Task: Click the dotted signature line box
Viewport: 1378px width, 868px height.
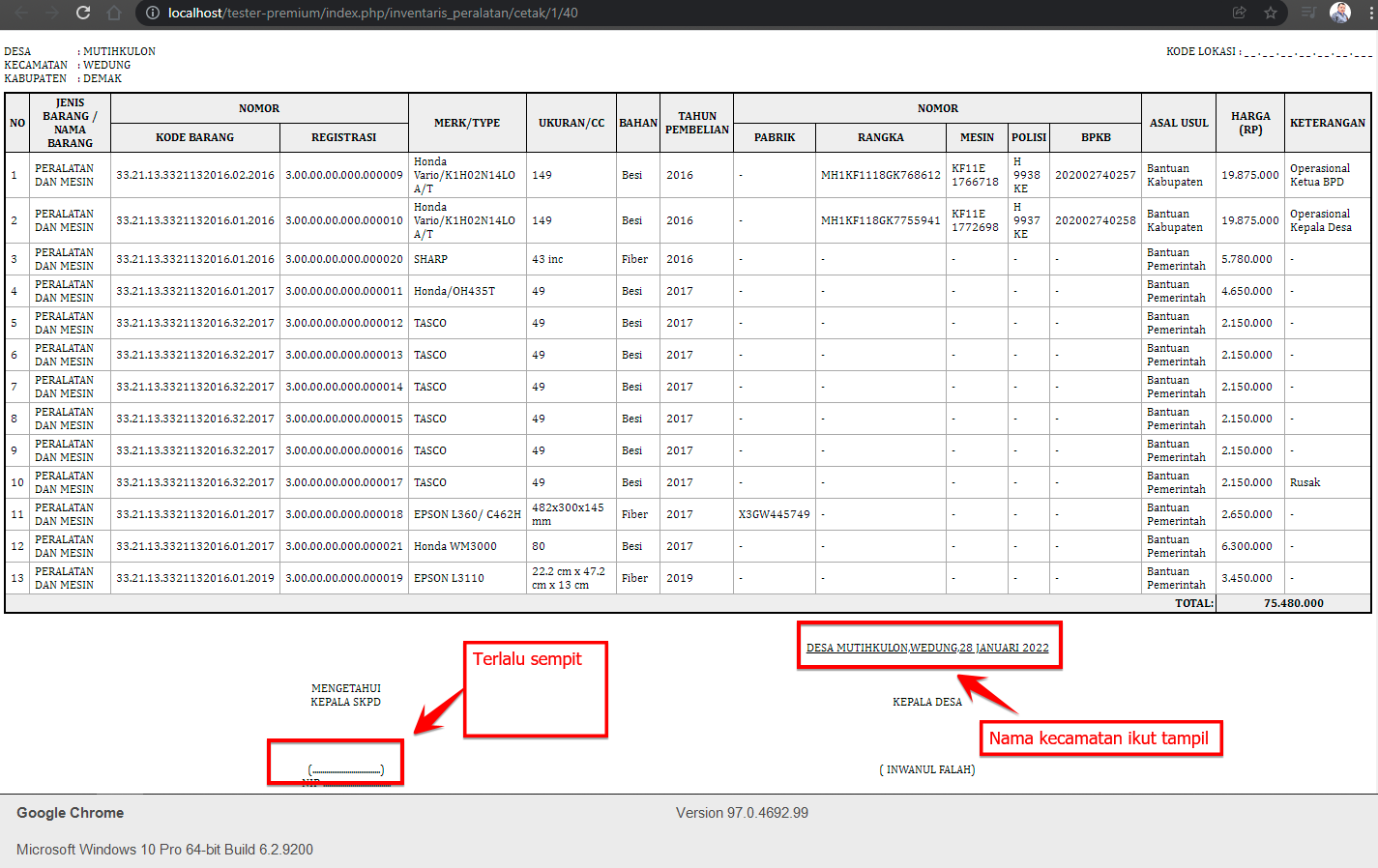Action: pyautogui.click(x=335, y=763)
